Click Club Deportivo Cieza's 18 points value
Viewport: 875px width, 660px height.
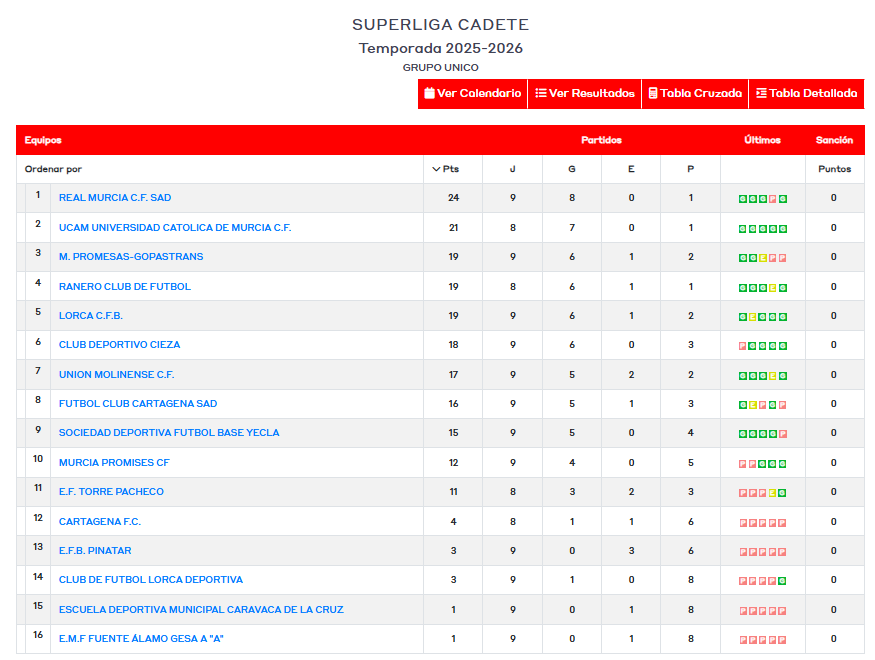453,345
